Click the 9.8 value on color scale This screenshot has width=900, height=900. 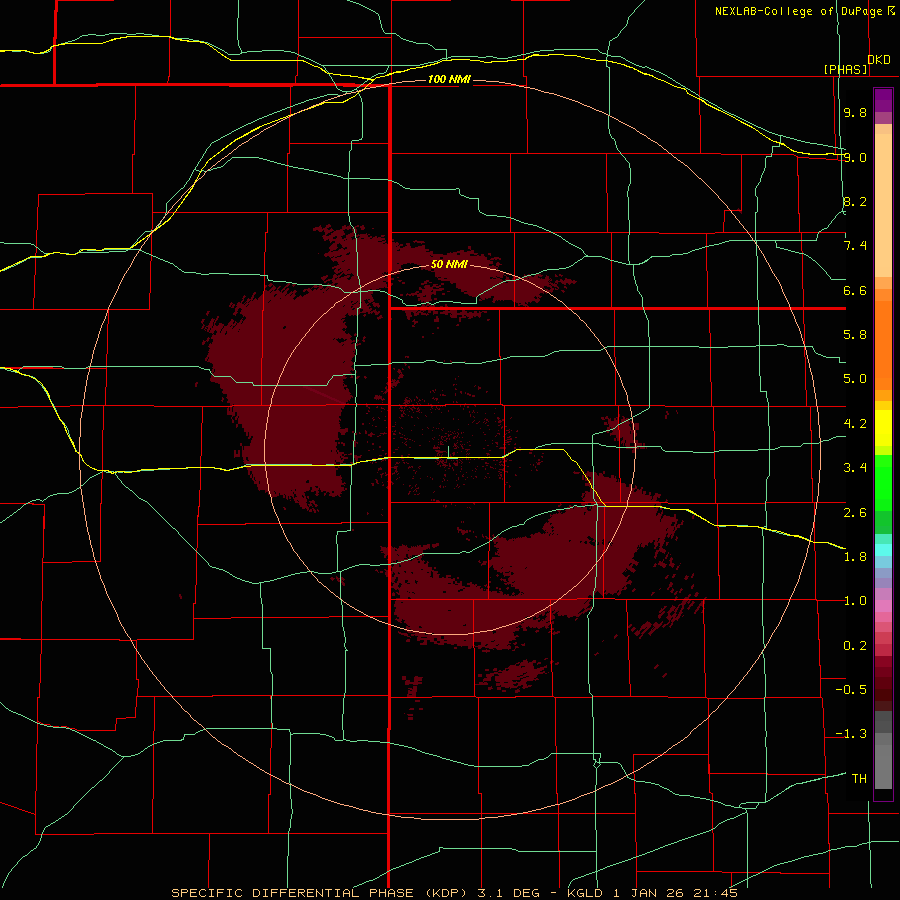click(855, 112)
